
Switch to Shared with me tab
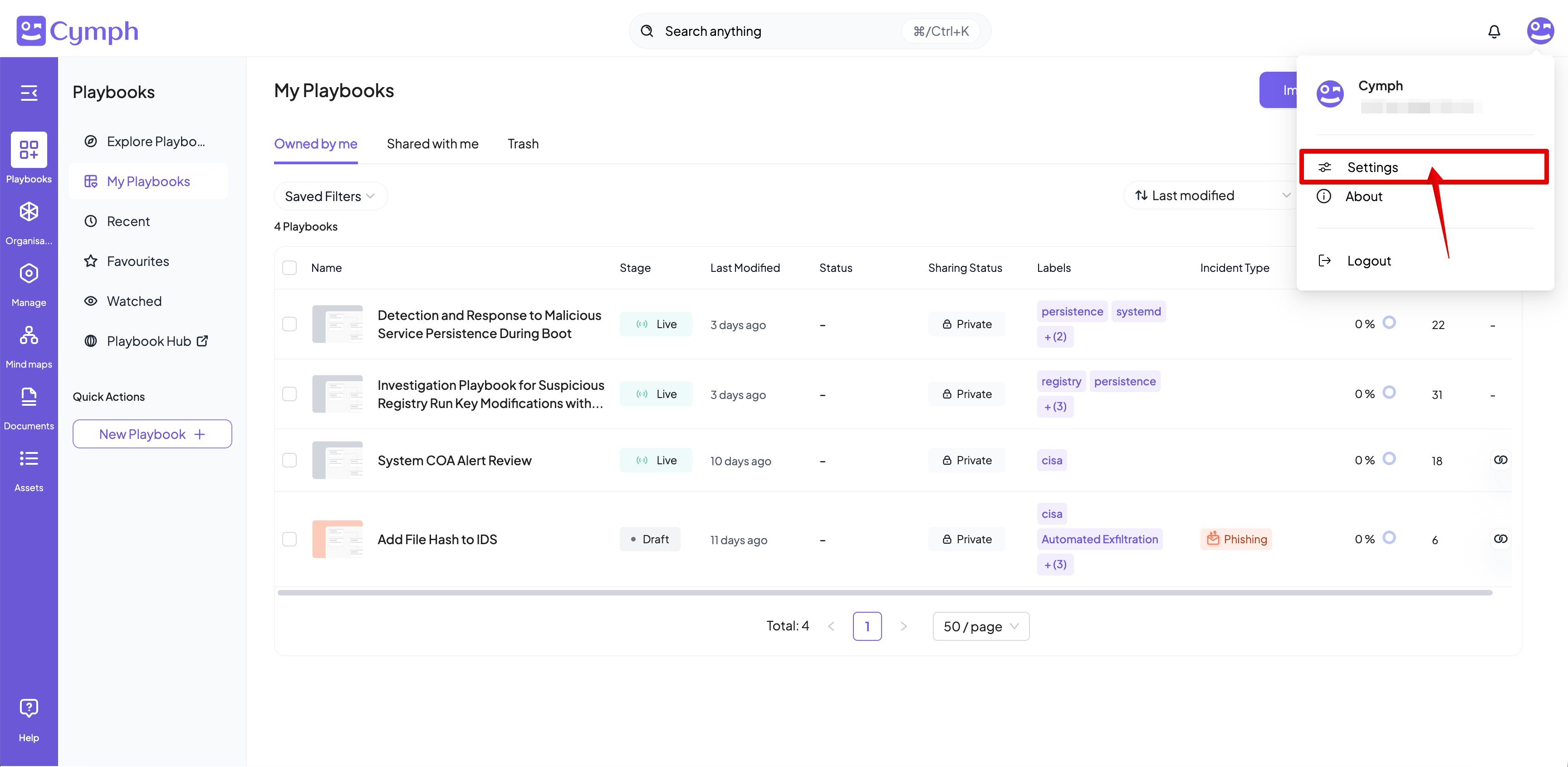[x=432, y=144]
